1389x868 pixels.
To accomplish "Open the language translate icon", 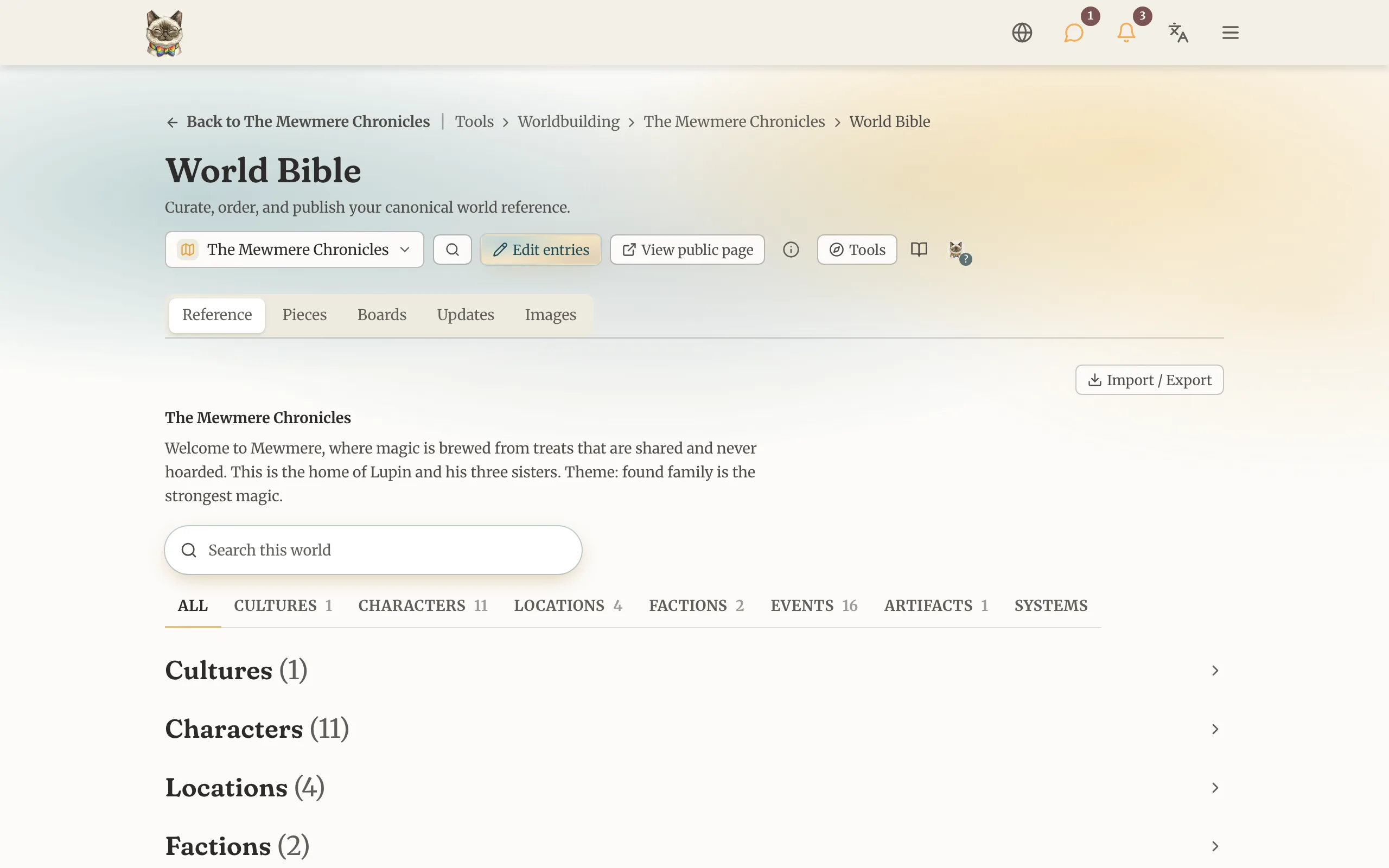I will pyautogui.click(x=1178, y=33).
